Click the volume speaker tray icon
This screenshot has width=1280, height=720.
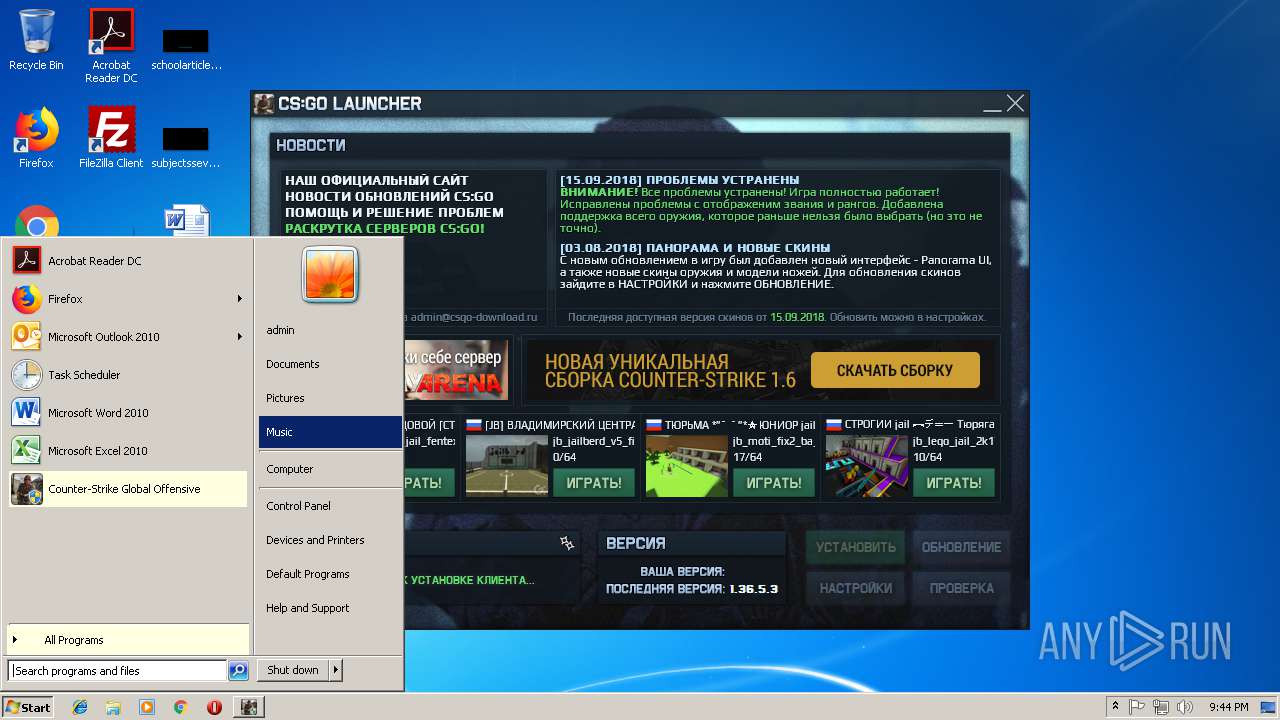click(1185, 707)
